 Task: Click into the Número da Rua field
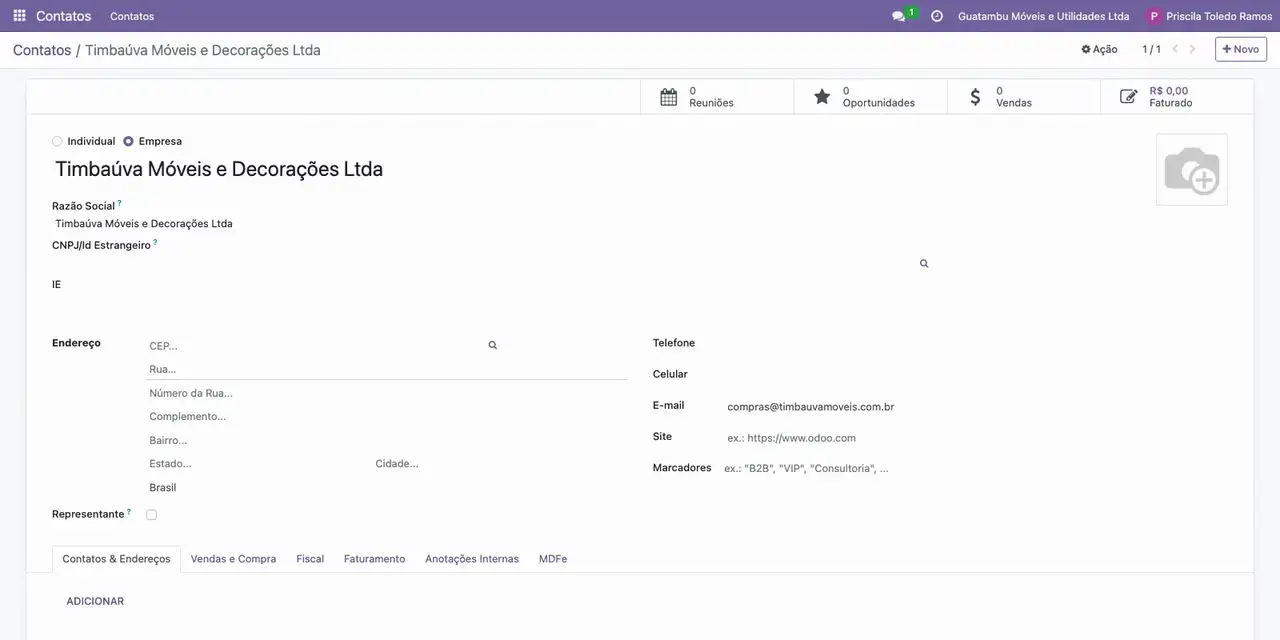coord(386,393)
